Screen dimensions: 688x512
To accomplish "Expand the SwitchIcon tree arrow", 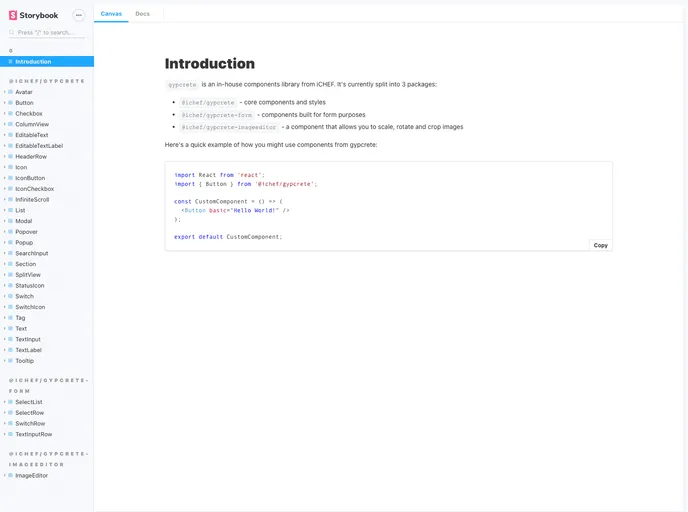I will (x=5, y=307).
